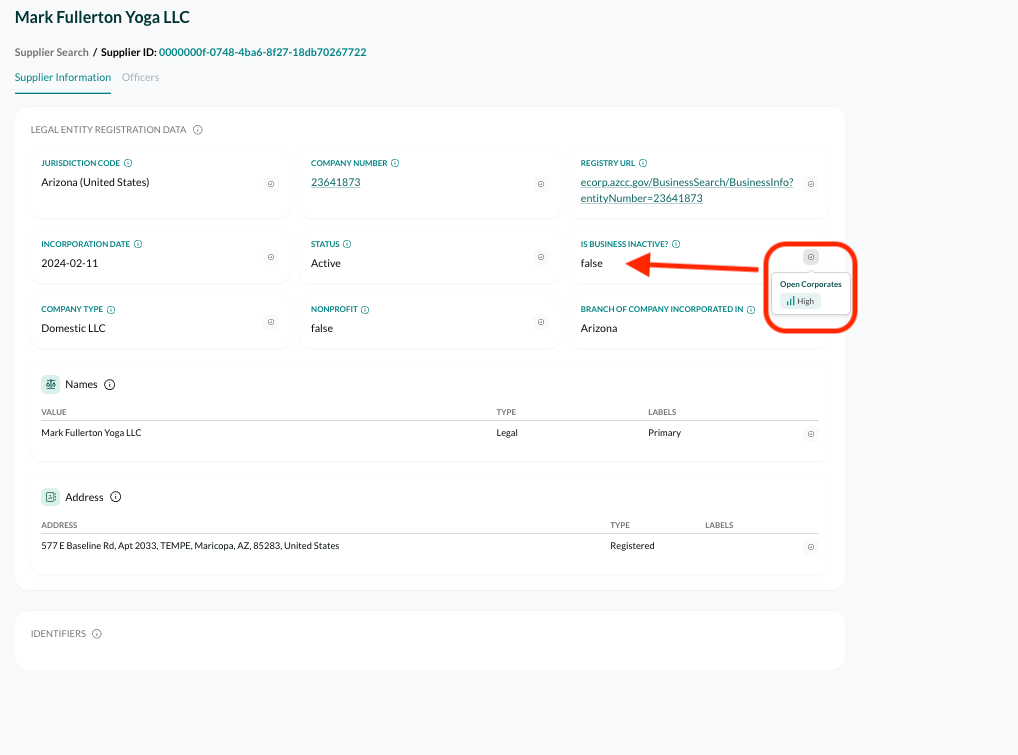
Task: Click source icon in Status card
Action: coord(541,257)
